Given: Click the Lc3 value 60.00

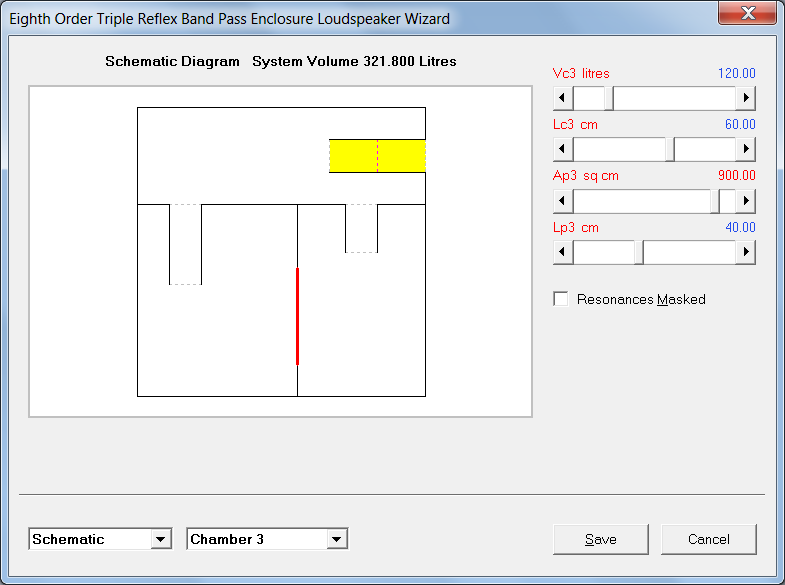Looking at the screenshot, I should 740,124.
